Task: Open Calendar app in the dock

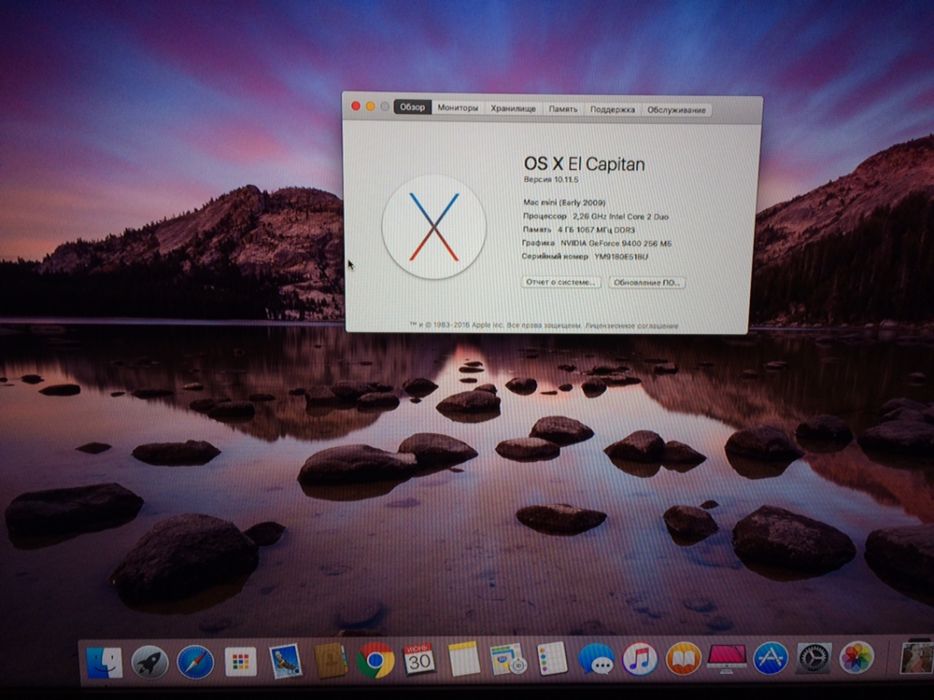Action: [420, 659]
